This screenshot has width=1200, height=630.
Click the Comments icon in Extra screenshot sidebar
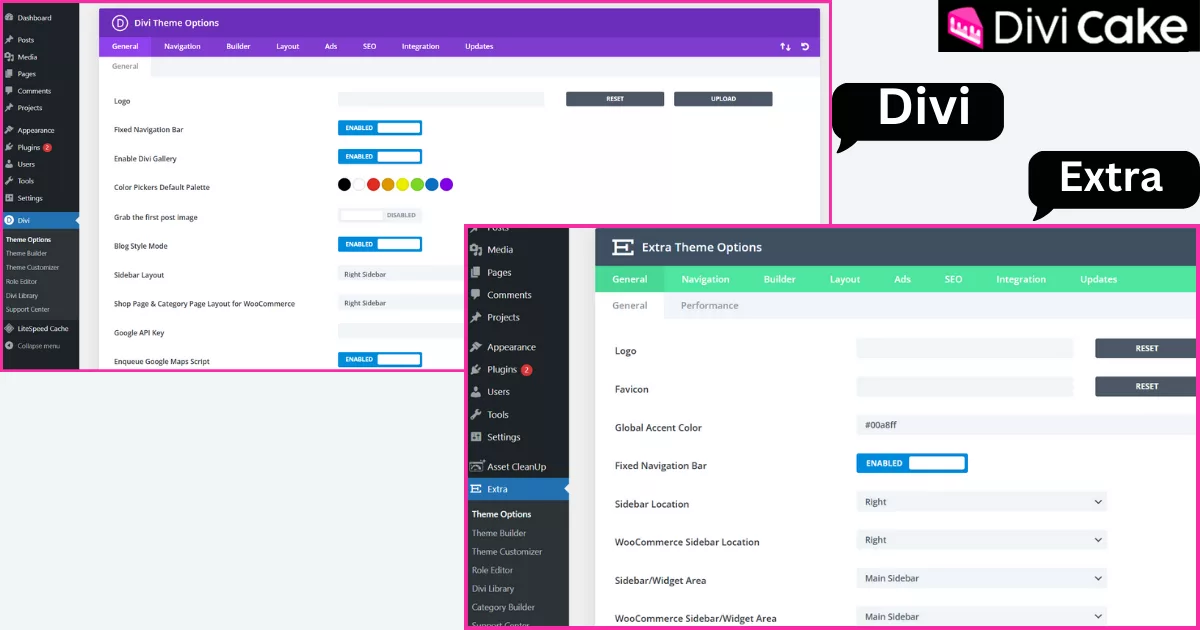point(476,295)
